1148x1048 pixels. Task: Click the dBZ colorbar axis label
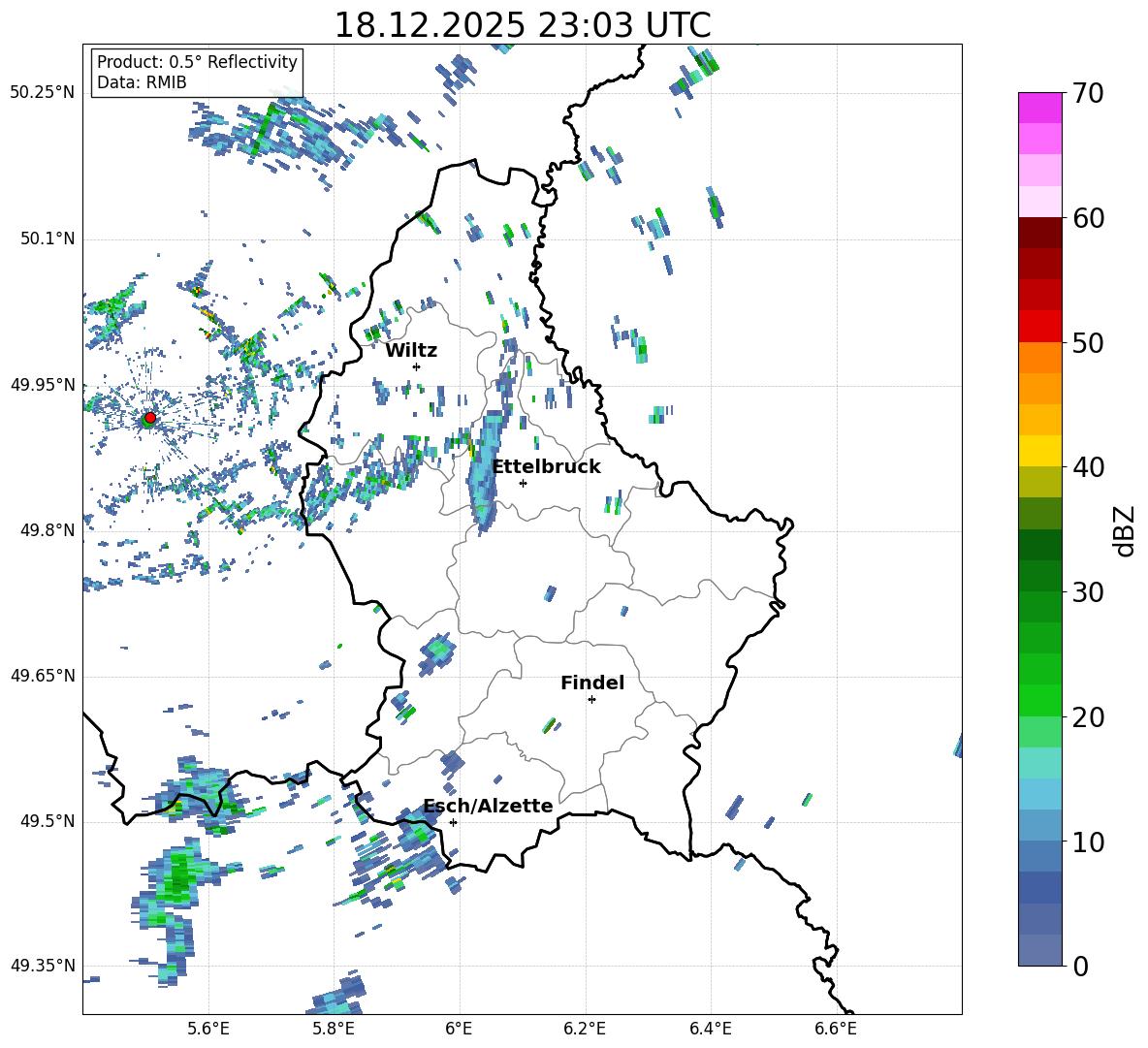tap(1126, 530)
